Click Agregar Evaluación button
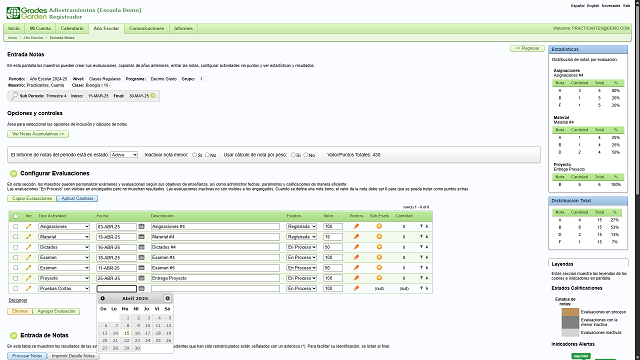 [56, 311]
